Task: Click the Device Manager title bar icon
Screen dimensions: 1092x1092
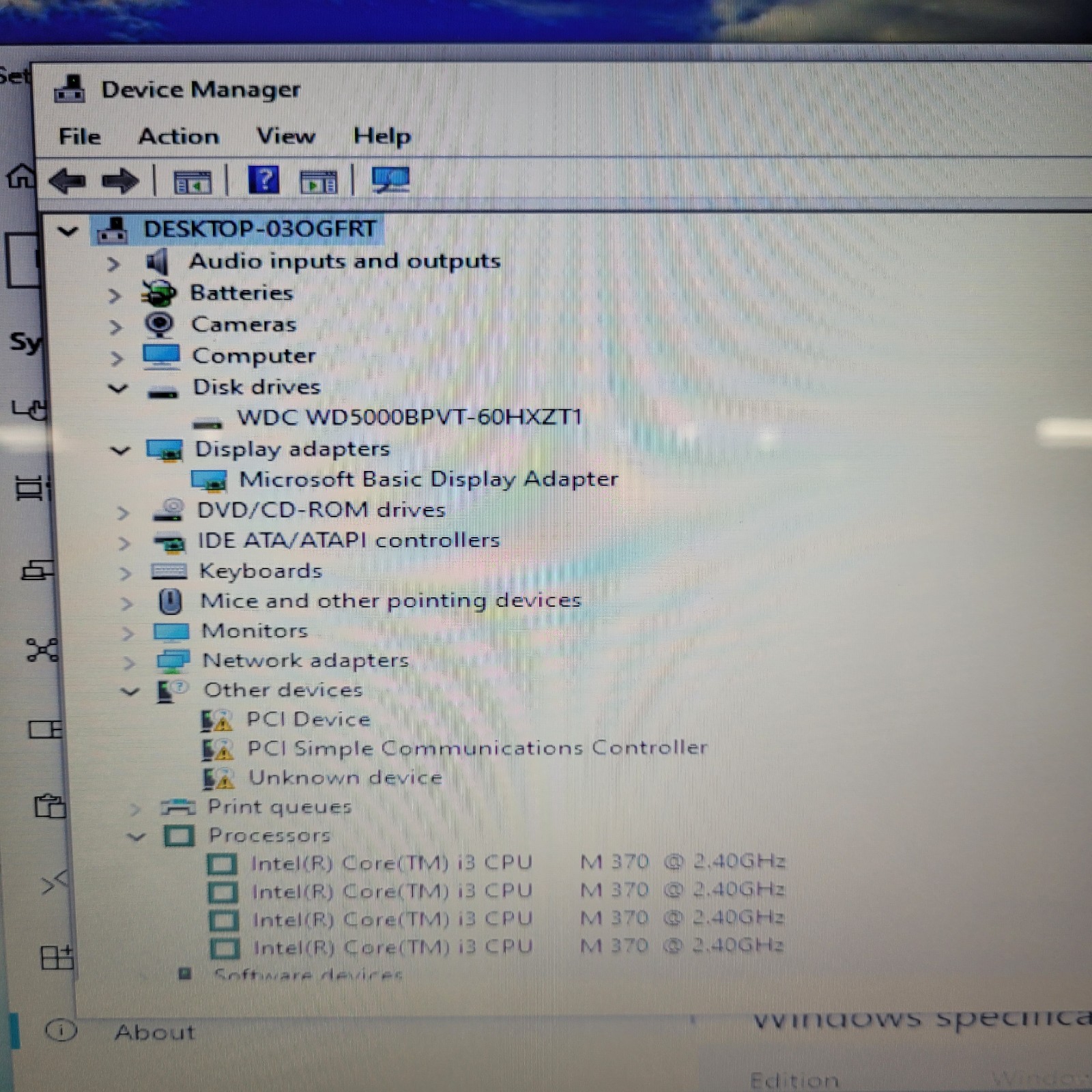Action: pyautogui.click(x=70, y=89)
